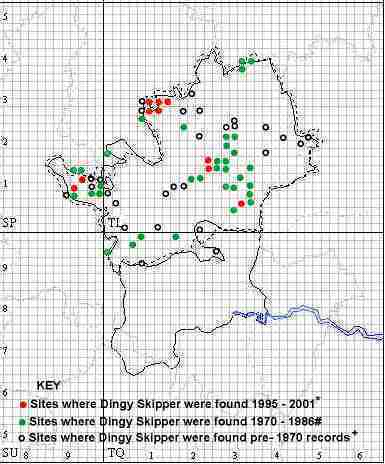Click left-margin grid number "4"
This screenshot has width=385, height=464.
[x=5, y=59]
